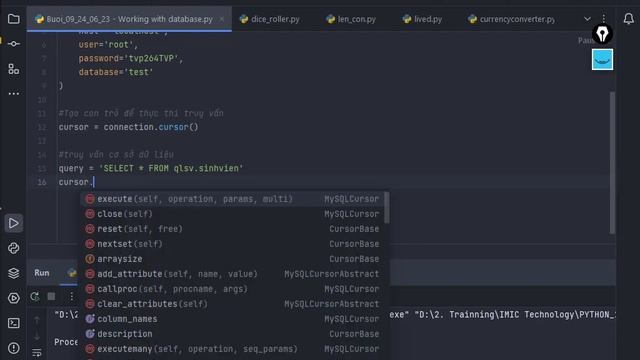640x360 pixels.
Task: Click the query SELECT statement line
Action: point(151,168)
